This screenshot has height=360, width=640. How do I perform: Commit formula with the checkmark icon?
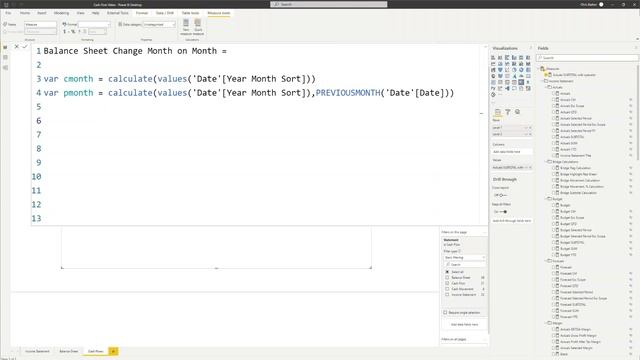click(x=25, y=47)
